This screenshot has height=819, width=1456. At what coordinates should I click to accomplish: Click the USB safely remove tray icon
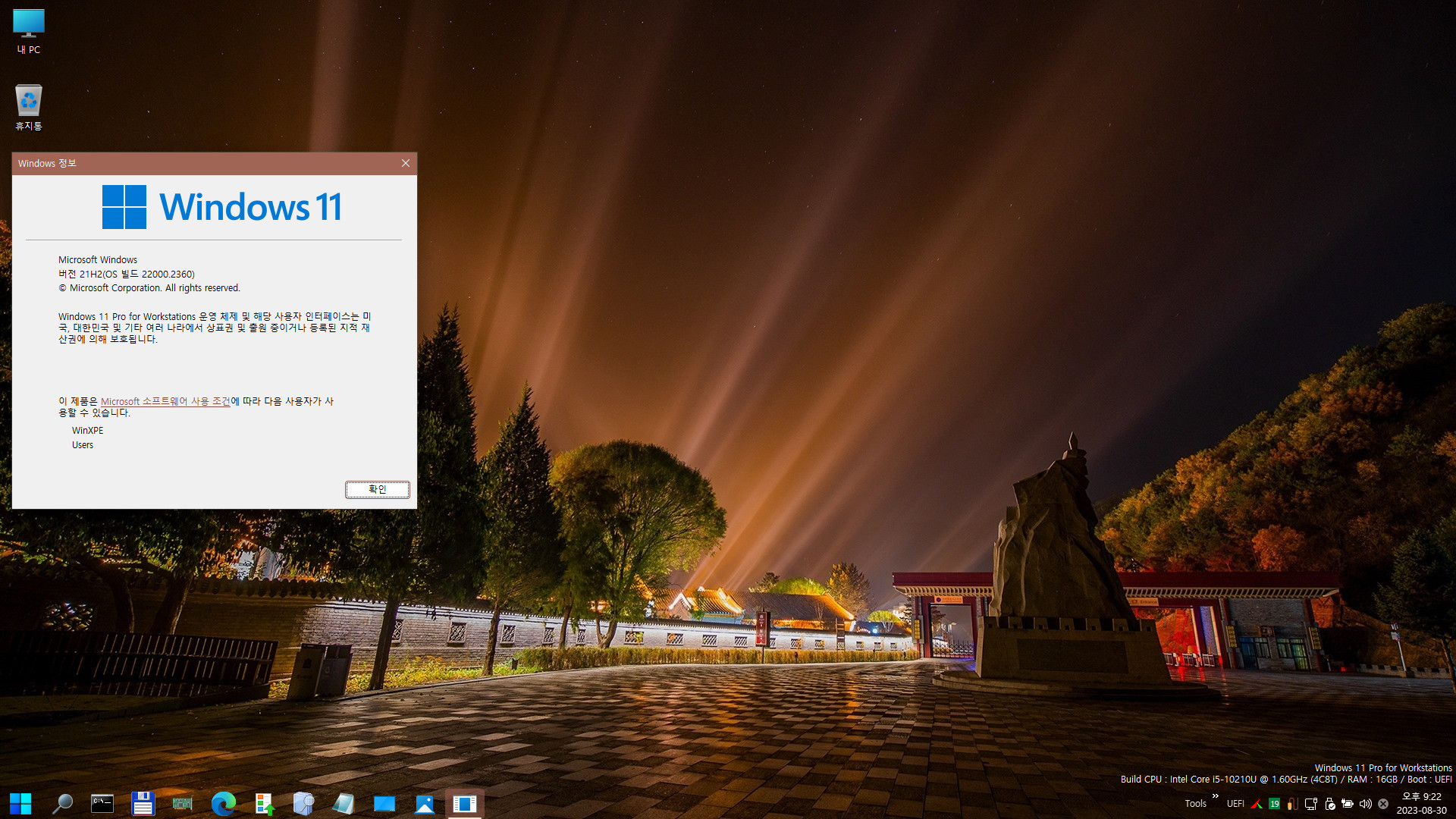pos(1329,804)
